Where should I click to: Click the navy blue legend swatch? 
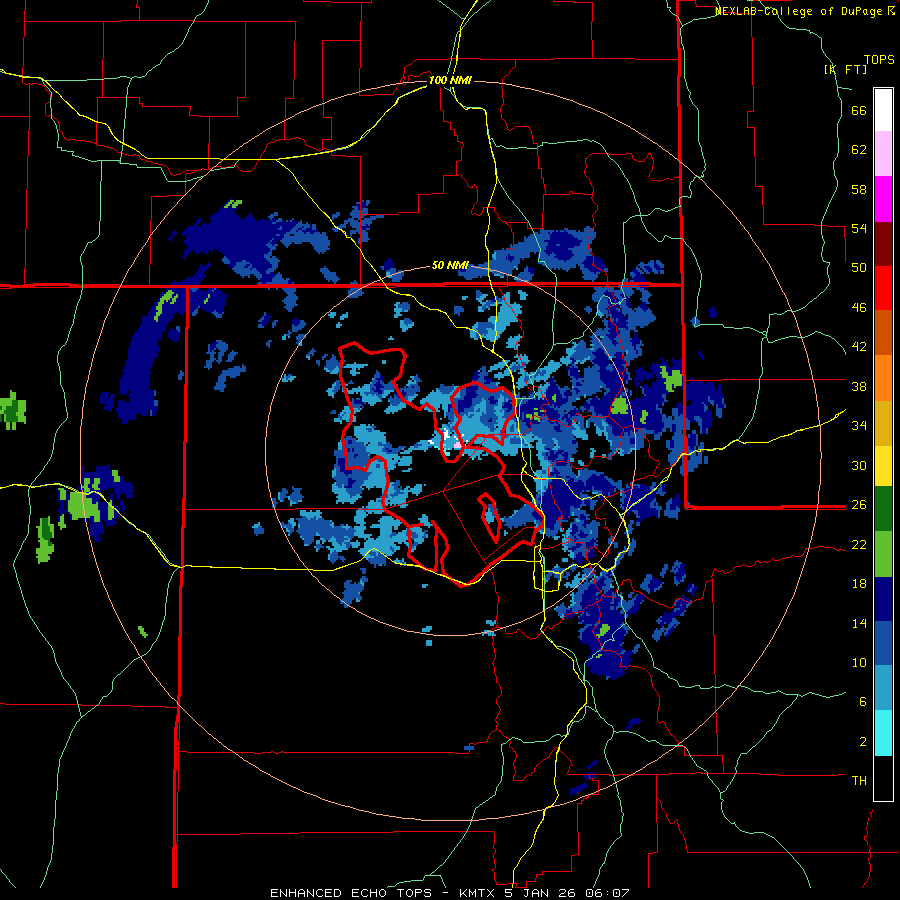pyautogui.click(x=883, y=599)
